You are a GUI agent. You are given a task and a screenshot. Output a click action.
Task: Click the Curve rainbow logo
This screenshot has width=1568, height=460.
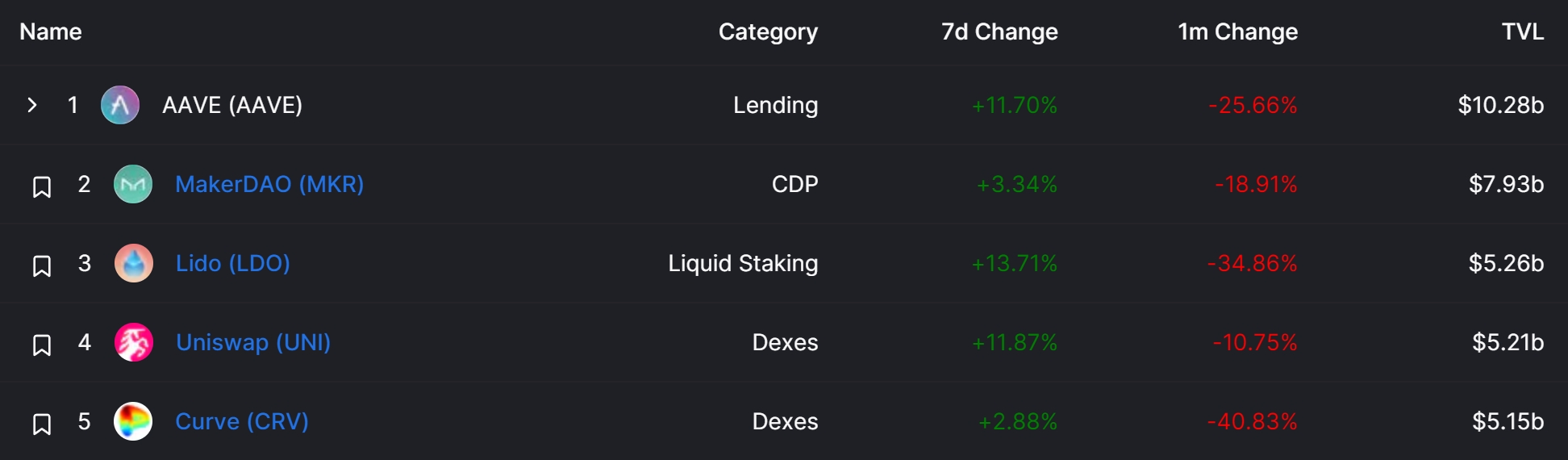click(133, 421)
